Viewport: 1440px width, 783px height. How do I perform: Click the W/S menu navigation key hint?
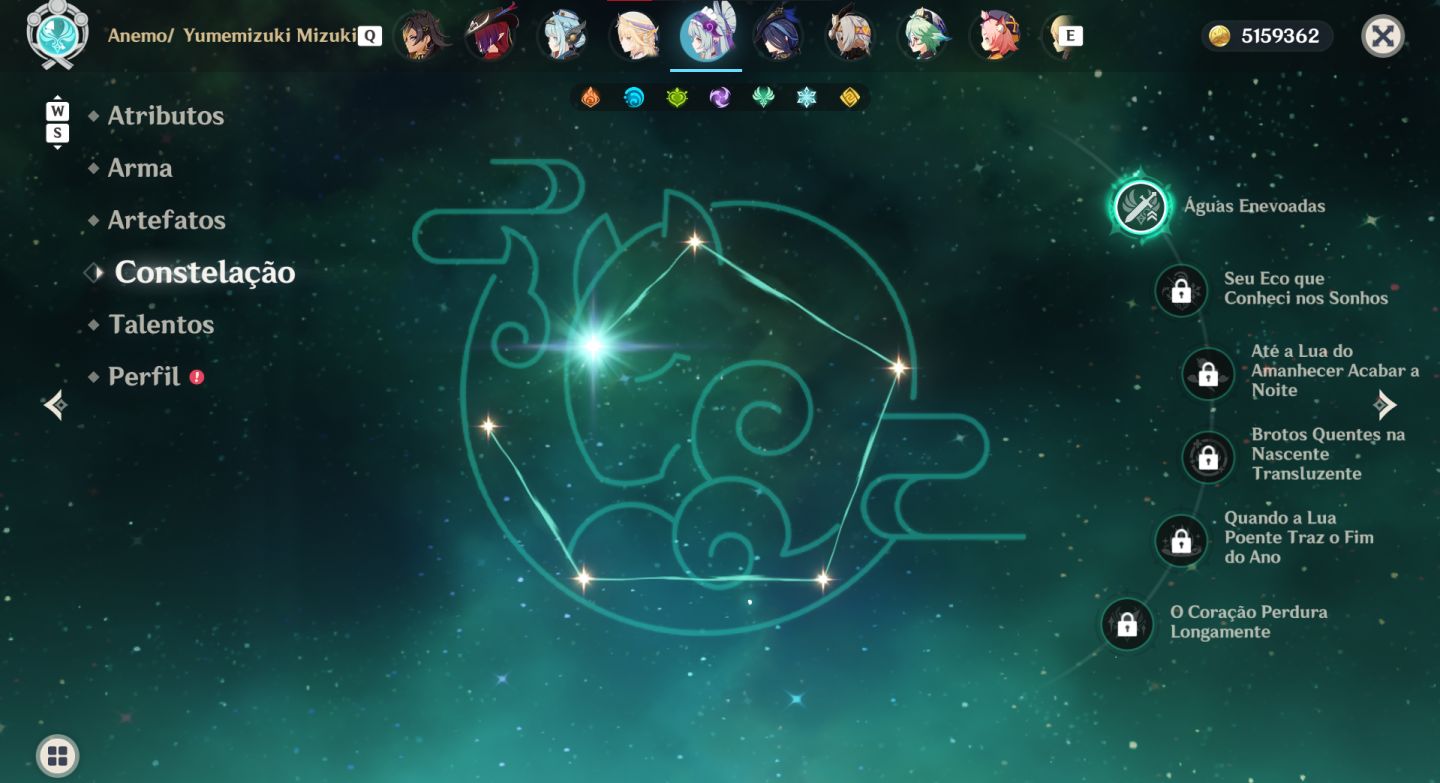pyautogui.click(x=58, y=123)
